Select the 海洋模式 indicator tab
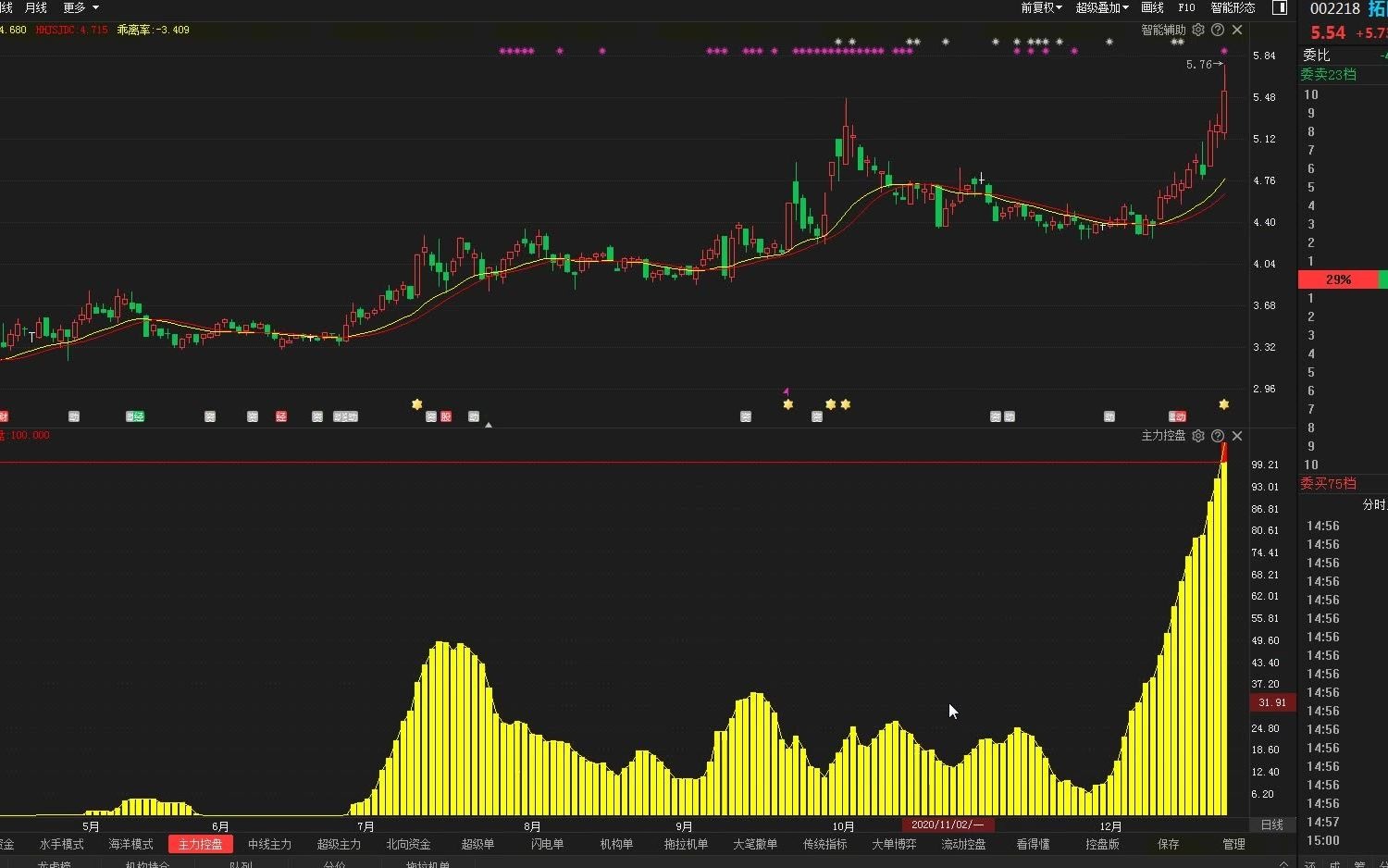 click(131, 844)
